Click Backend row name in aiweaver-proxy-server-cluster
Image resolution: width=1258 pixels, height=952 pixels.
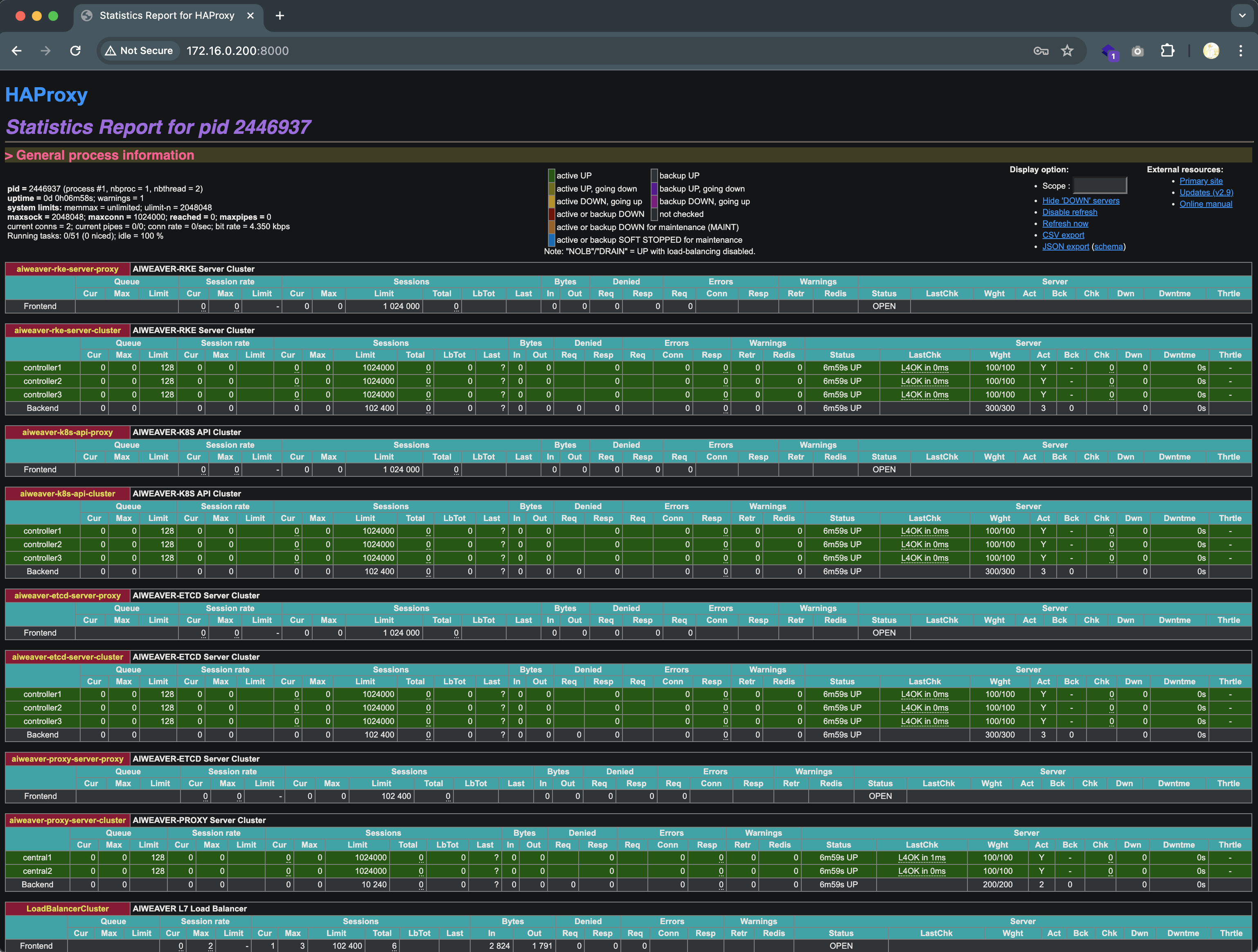[x=37, y=885]
